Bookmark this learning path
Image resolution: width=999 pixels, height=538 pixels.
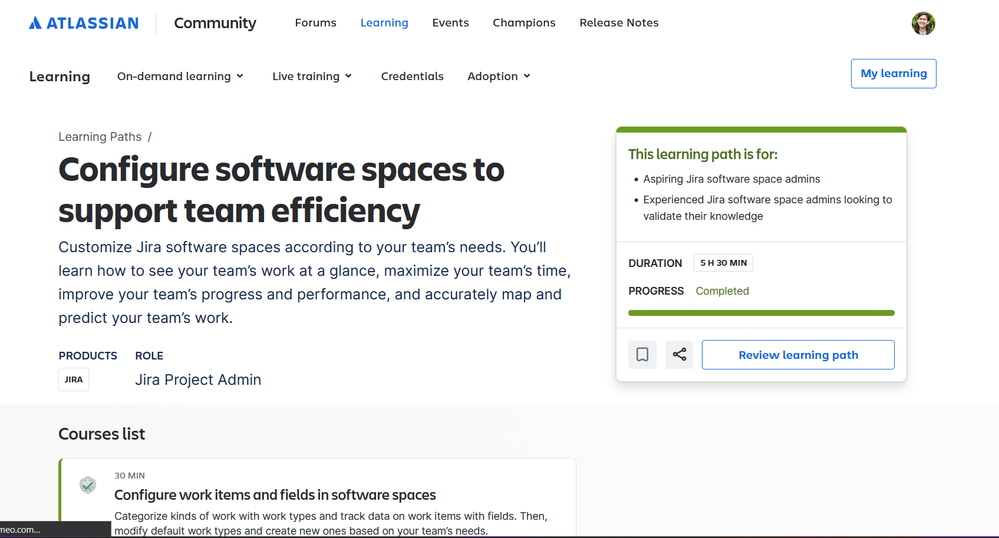tap(642, 354)
